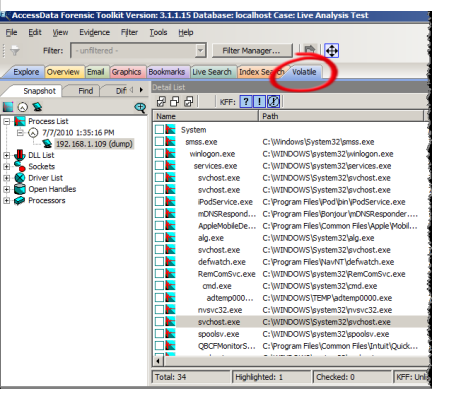The width and height of the screenshot is (474, 394).
Task: Click the process icon beside alg.exe
Action: point(171,237)
